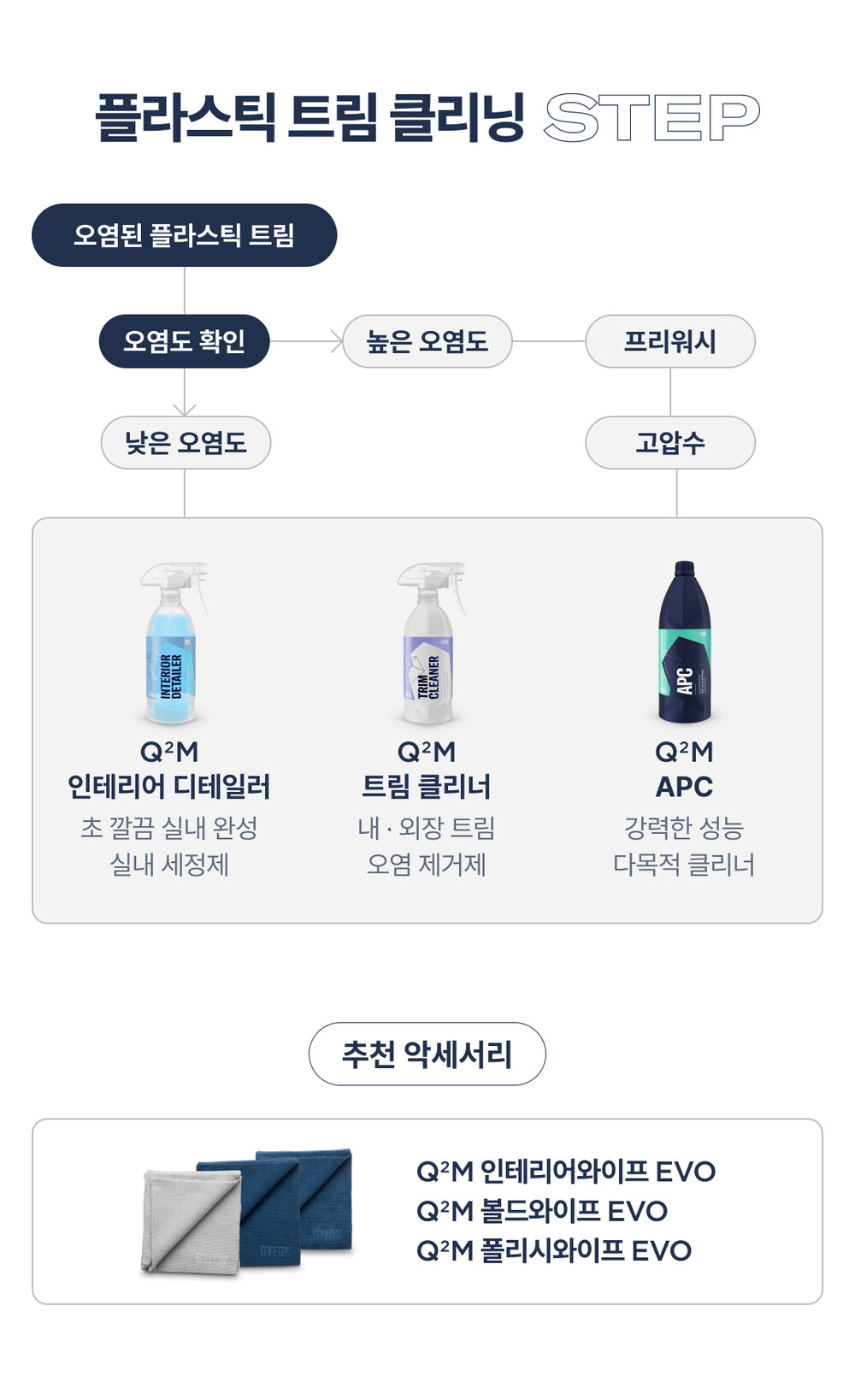
Task: Open the Q²M 볼드와이프 EVO text
Action: 541,1211
